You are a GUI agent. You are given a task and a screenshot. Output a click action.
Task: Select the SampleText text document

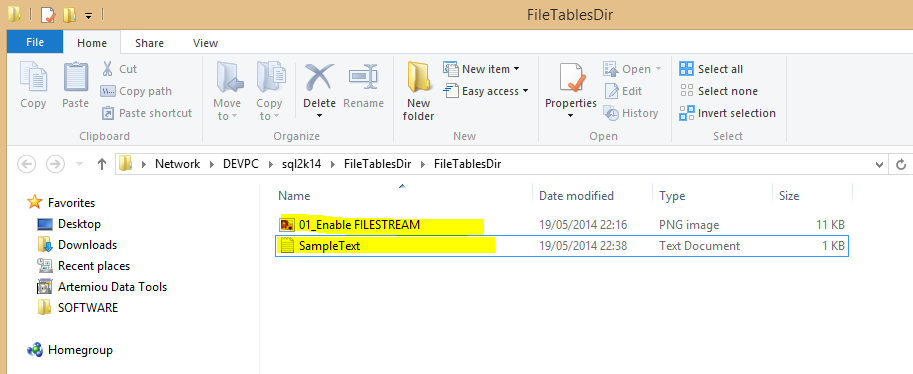click(562, 246)
